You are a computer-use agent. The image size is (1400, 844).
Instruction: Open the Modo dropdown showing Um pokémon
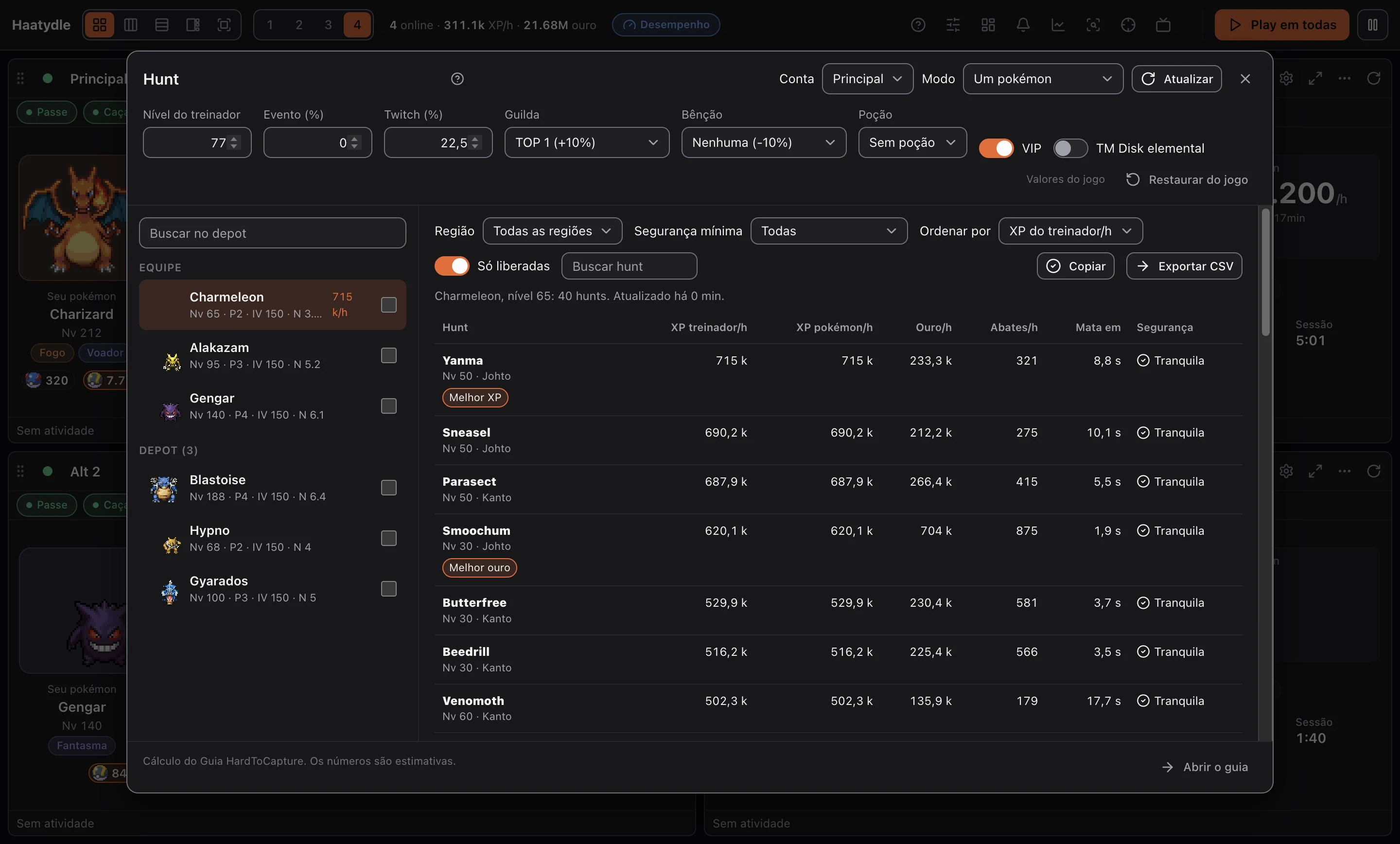tap(1043, 78)
